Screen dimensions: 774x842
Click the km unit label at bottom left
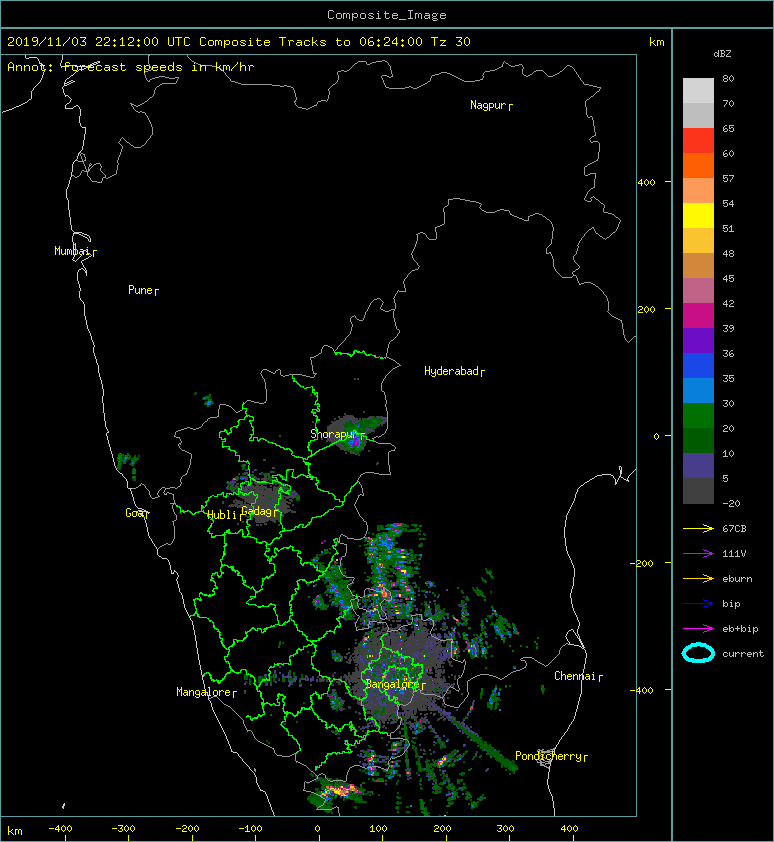tap(15, 831)
